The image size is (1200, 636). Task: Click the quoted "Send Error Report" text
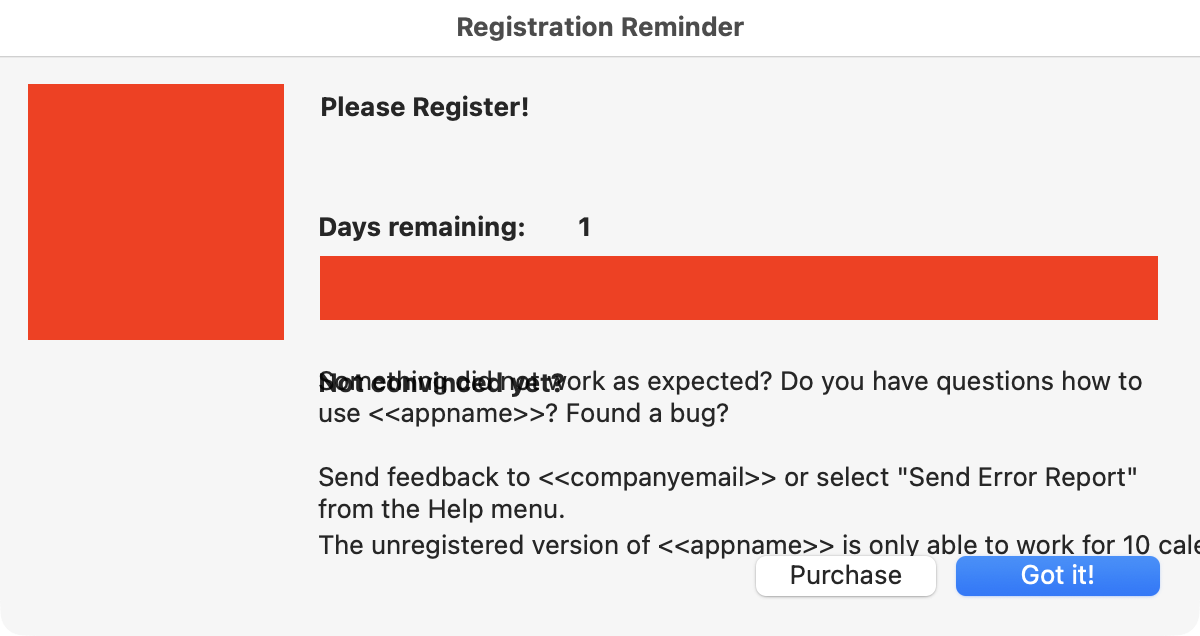pyautogui.click(x=1017, y=477)
